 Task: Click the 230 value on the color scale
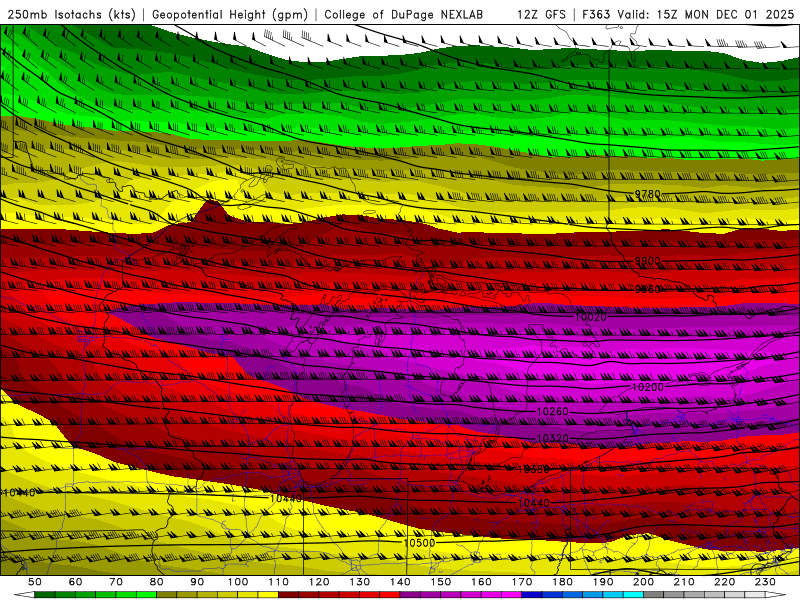point(765,582)
